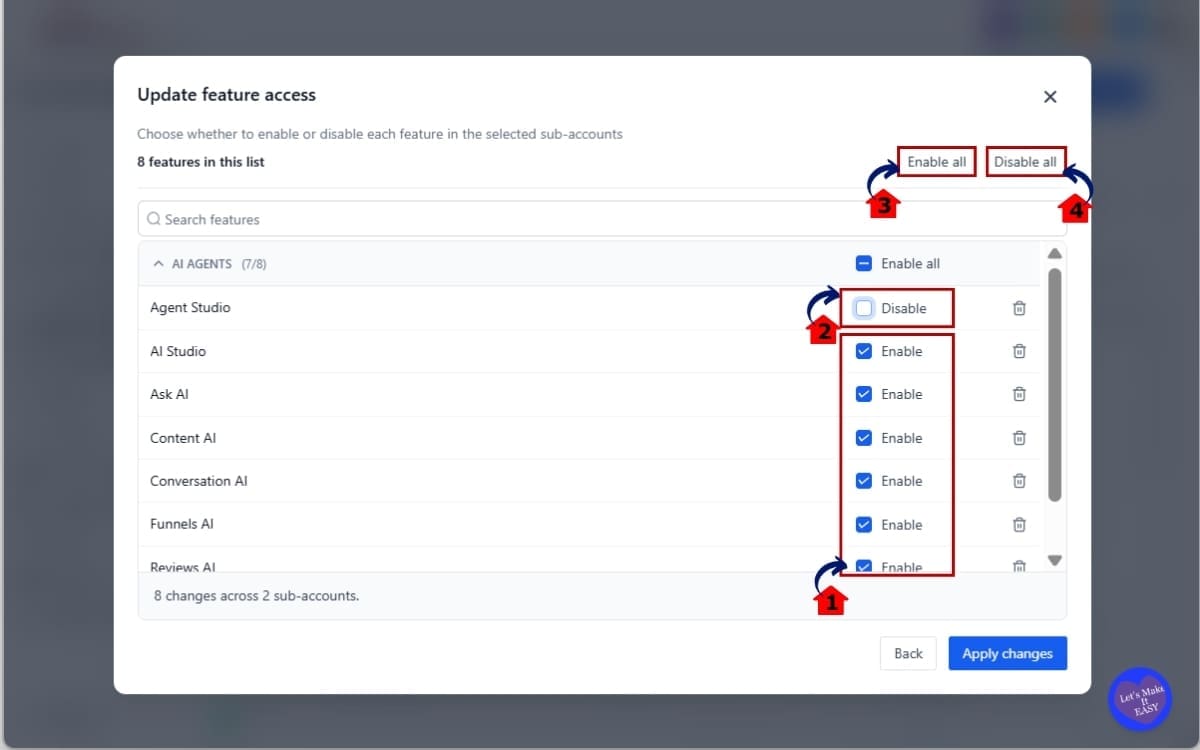Collapse the AI AGENTS section

coord(158,264)
